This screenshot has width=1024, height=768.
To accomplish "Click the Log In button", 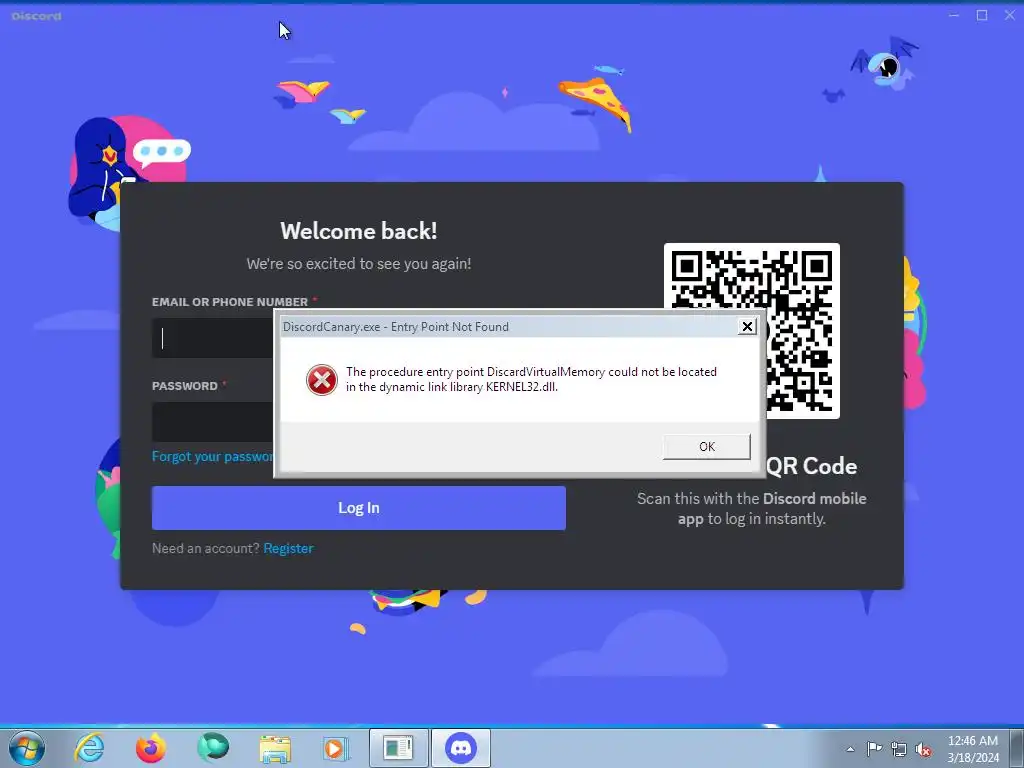I will [359, 508].
